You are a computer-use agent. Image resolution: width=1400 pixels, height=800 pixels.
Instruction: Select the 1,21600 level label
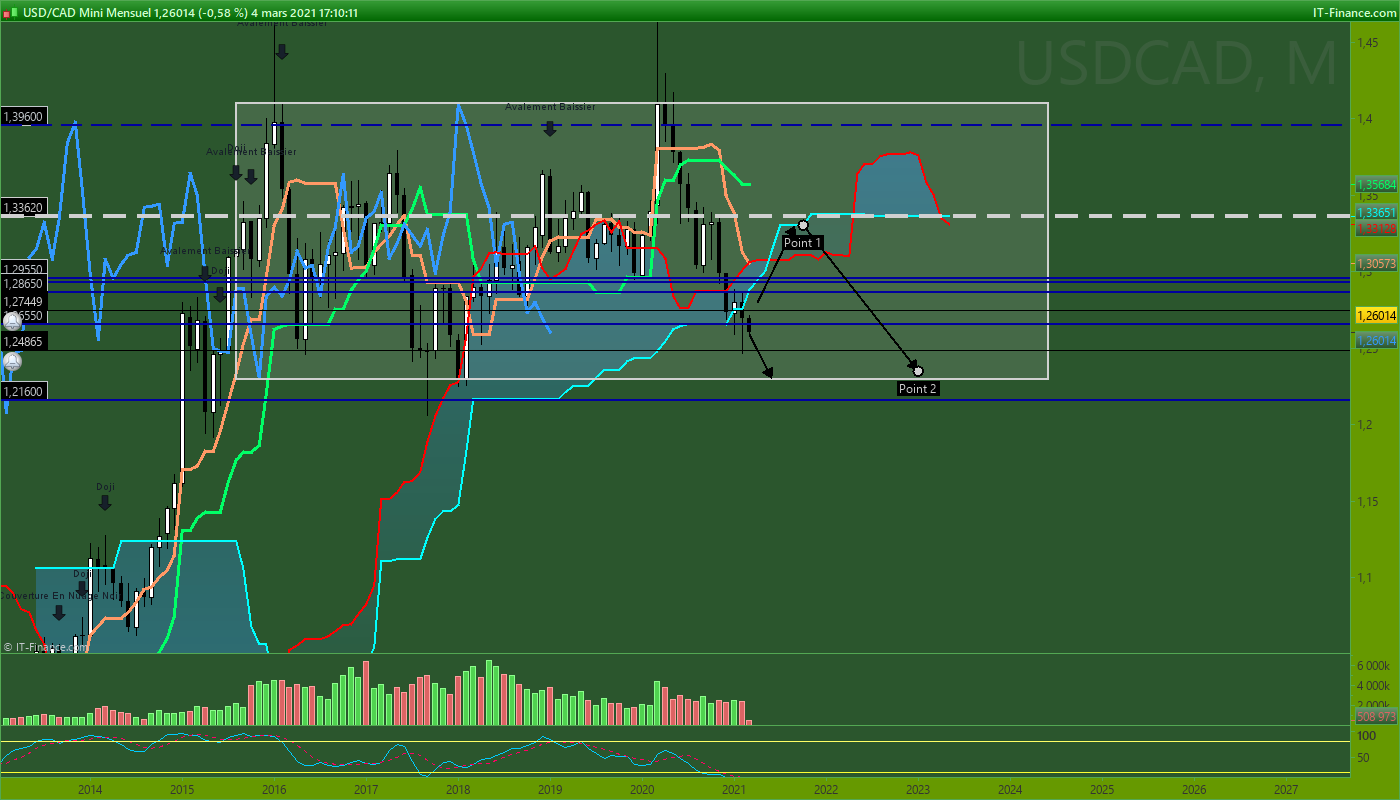point(24,392)
